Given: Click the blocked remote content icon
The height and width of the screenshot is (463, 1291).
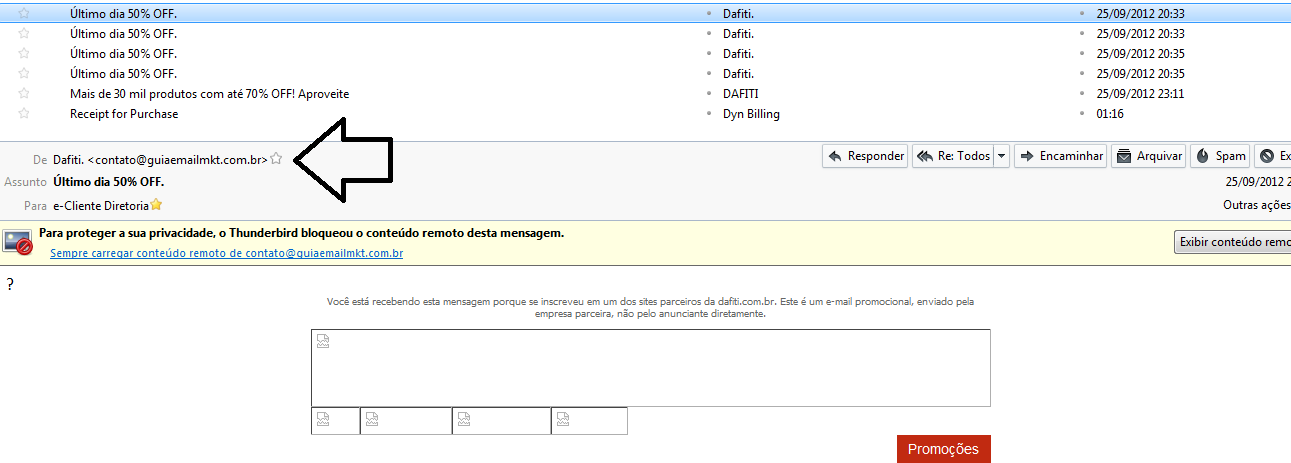Looking at the screenshot, I should (x=19, y=242).
